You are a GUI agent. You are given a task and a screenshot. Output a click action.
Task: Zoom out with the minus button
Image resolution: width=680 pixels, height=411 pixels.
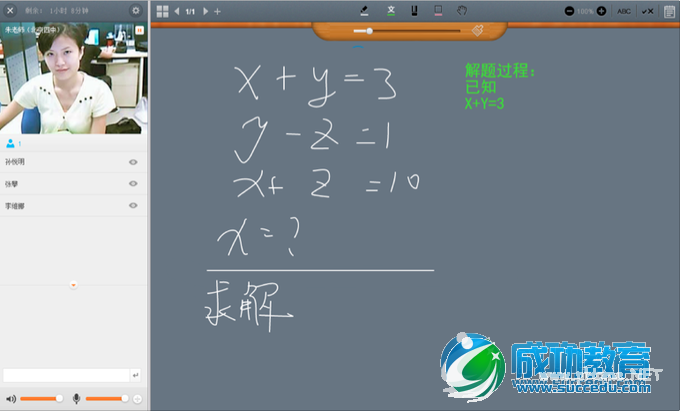click(x=569, y=11)
